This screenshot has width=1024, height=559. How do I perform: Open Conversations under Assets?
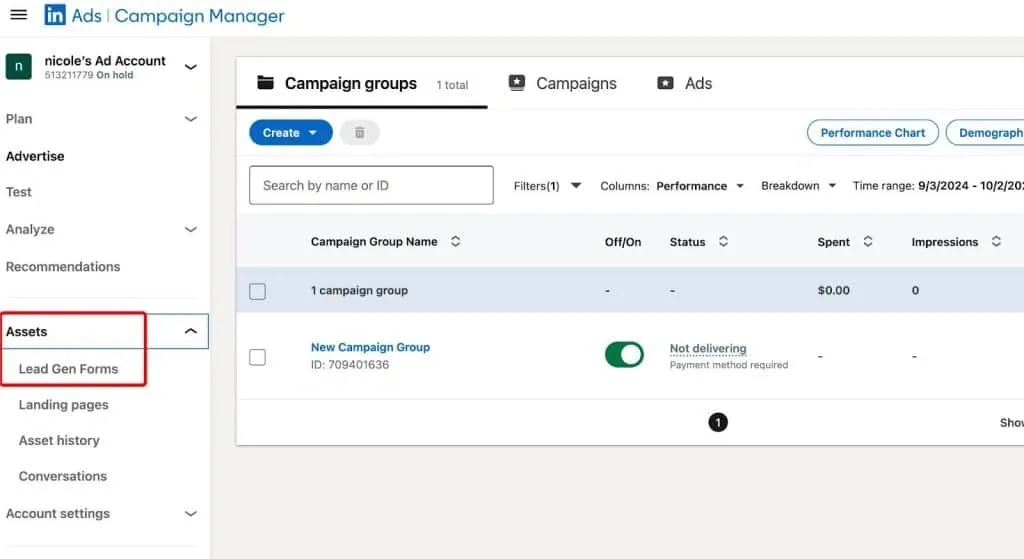coord(63,476)
